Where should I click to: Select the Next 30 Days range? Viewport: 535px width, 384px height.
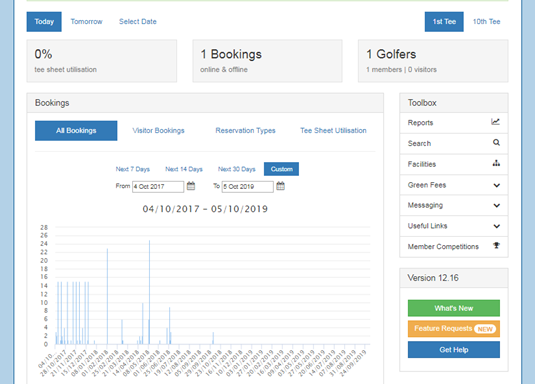coord(236,169)
